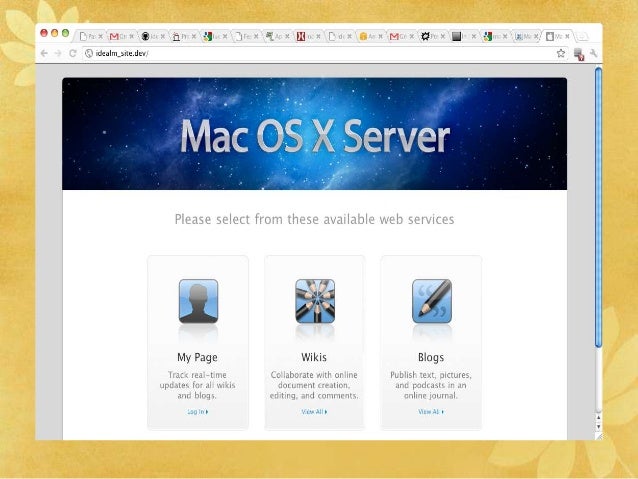Click View All under Blogs

click(x=431, y=412)
